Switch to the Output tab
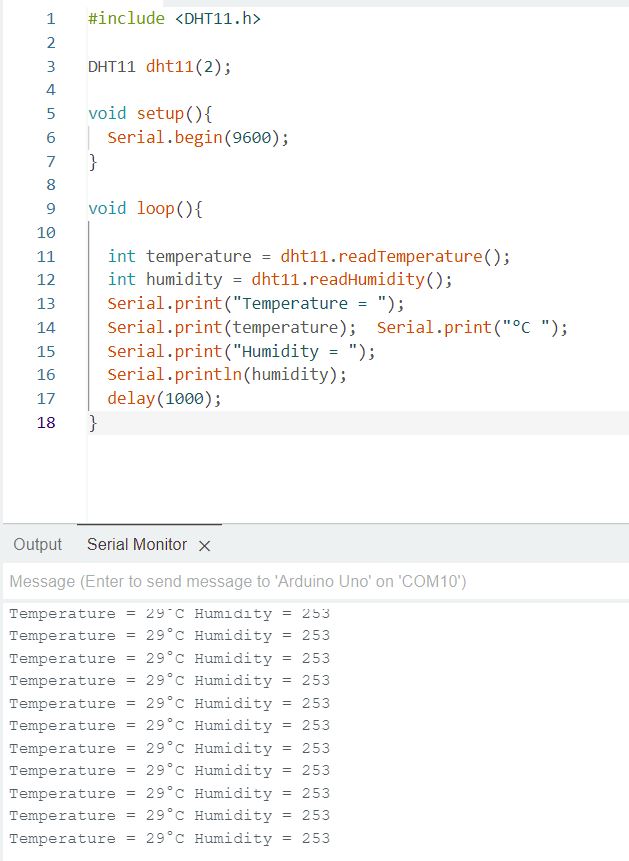629x861 pixels. (x=38, y=544)
